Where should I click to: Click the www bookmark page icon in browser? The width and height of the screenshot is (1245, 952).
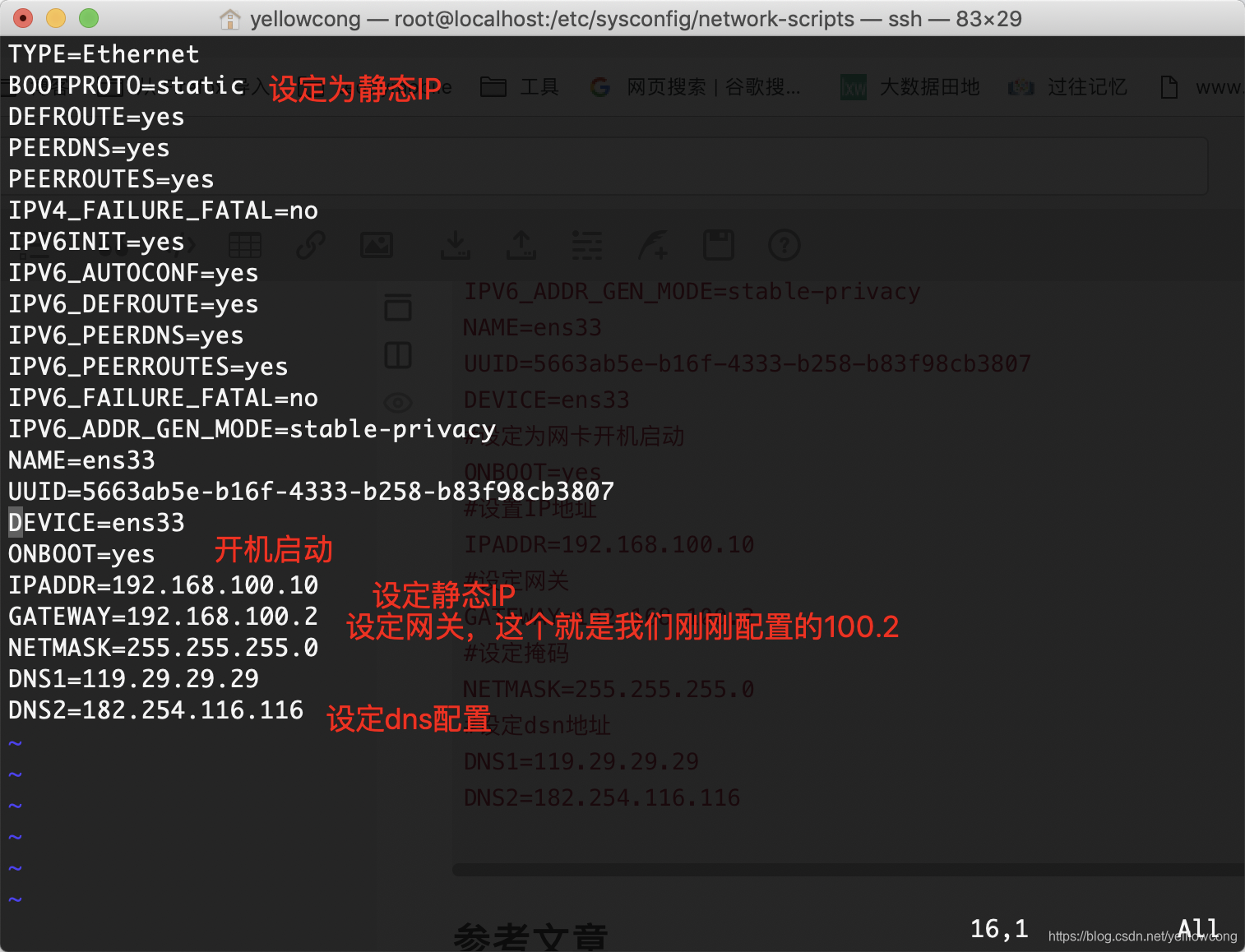coord(1169,87)
